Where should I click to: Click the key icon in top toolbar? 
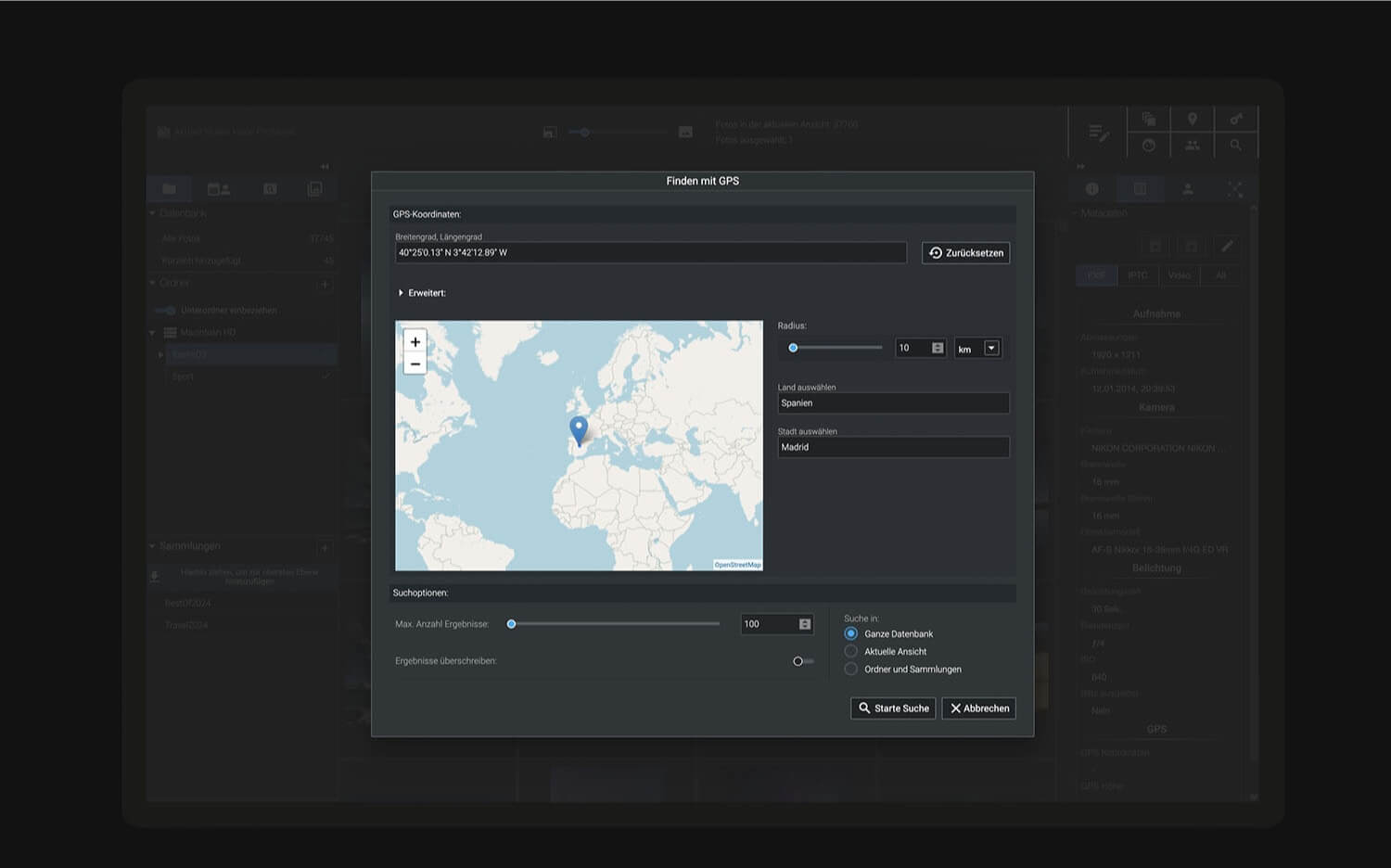tap(1235, 119)
